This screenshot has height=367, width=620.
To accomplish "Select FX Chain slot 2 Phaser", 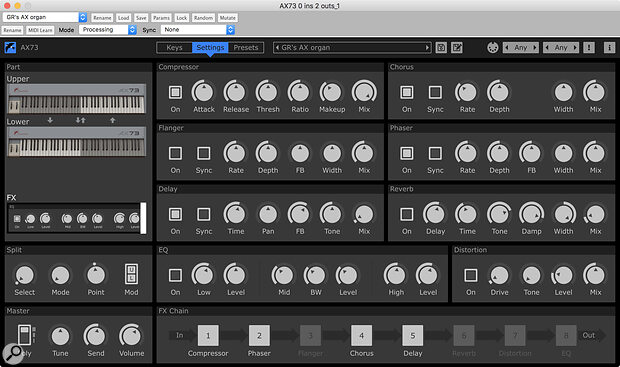I will (x=259, y=335).
